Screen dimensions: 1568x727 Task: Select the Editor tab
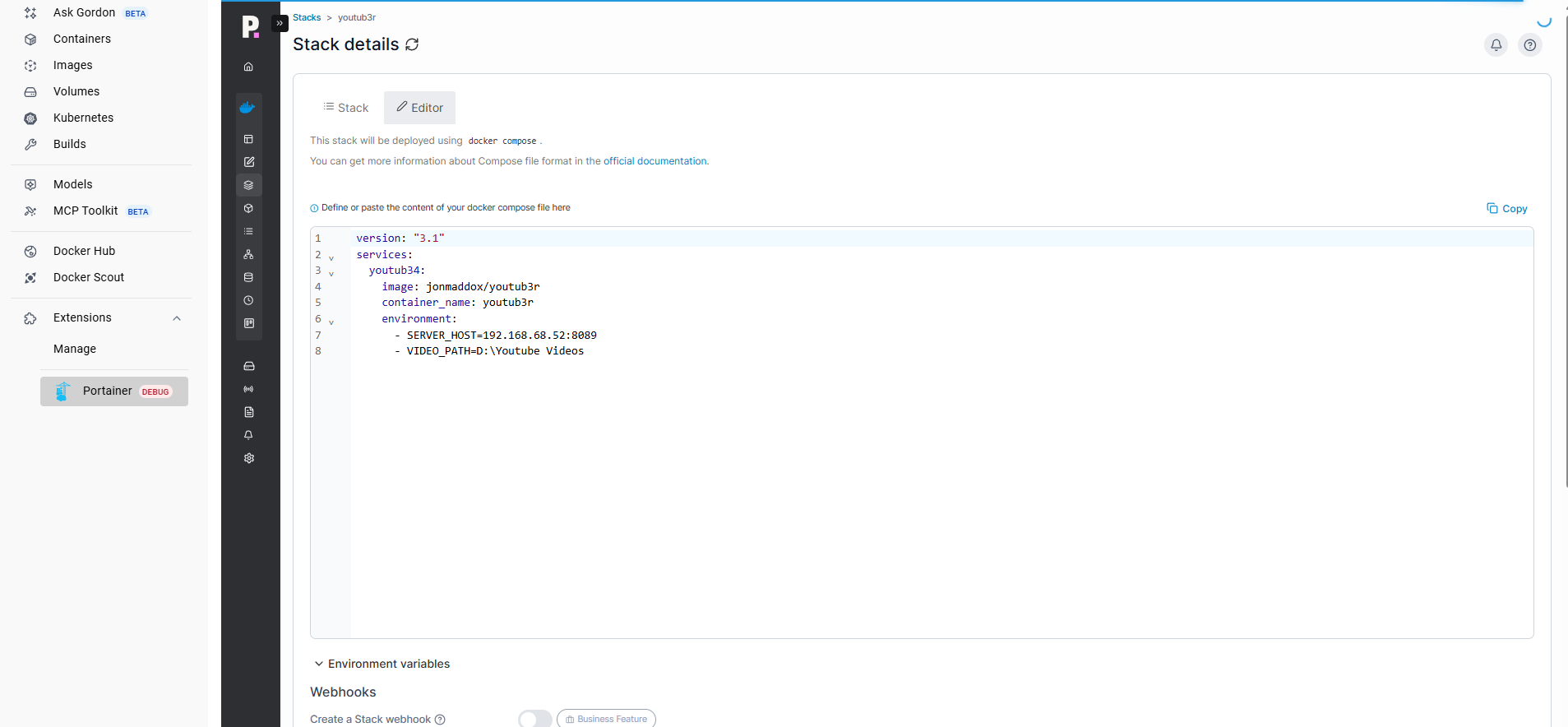[x=419, y=108]
